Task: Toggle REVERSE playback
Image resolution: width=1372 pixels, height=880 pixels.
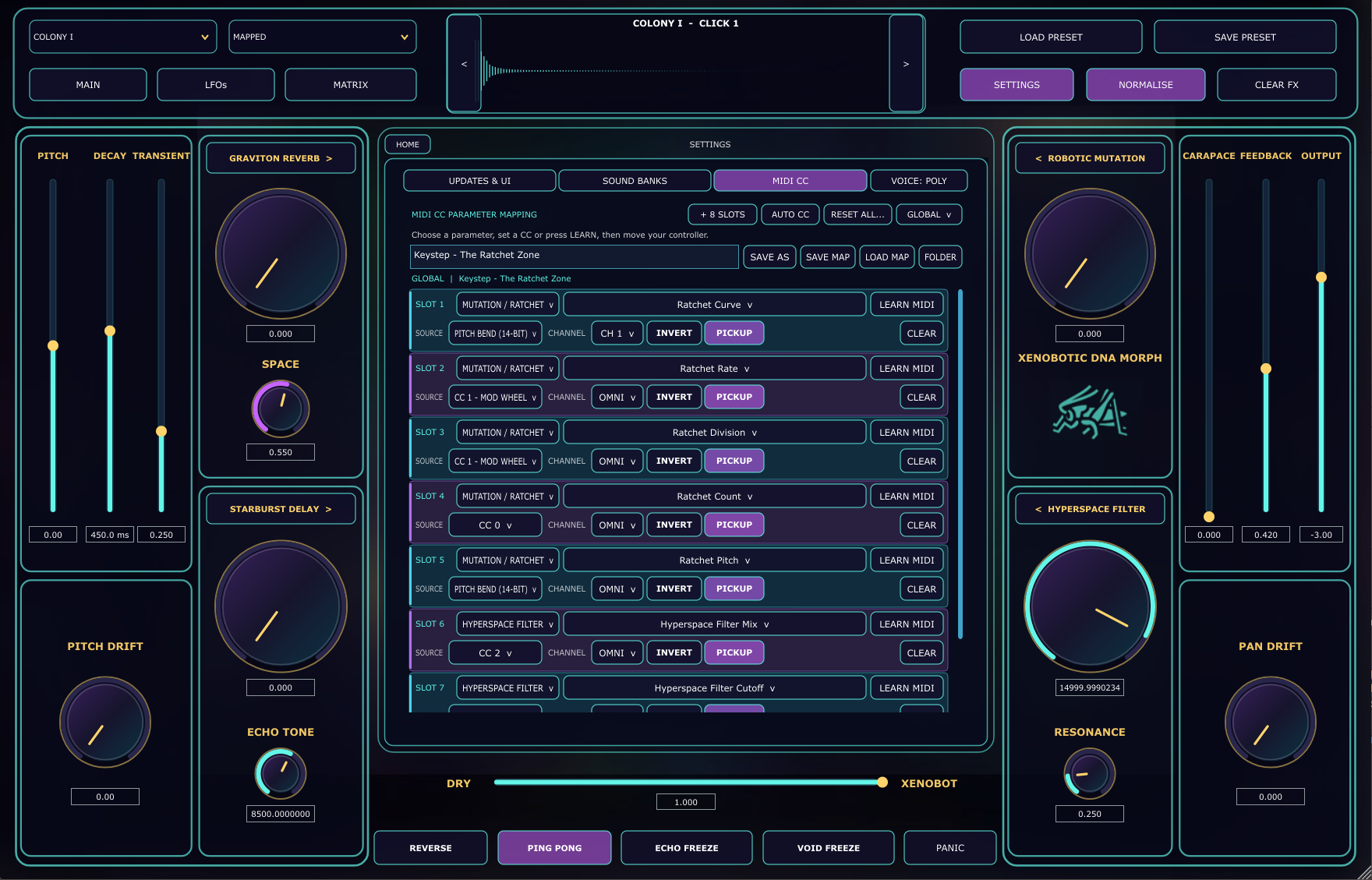Action: coord(430,848)
